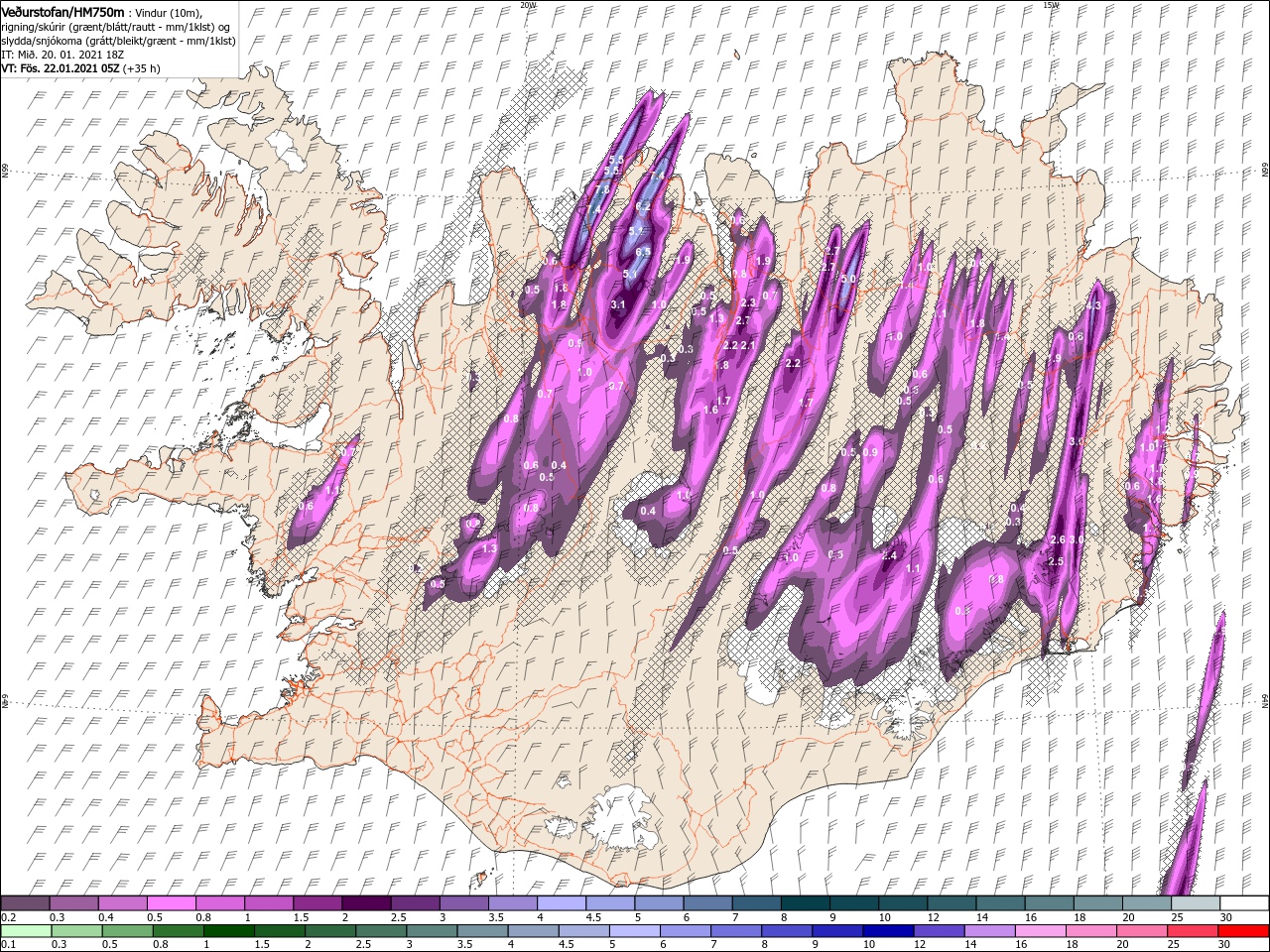The height and width of the screenshot is (952, 1270).
Task: Pick snow legend darkest purple swatch 2–2.5
Action: click(x=366, y=903)
